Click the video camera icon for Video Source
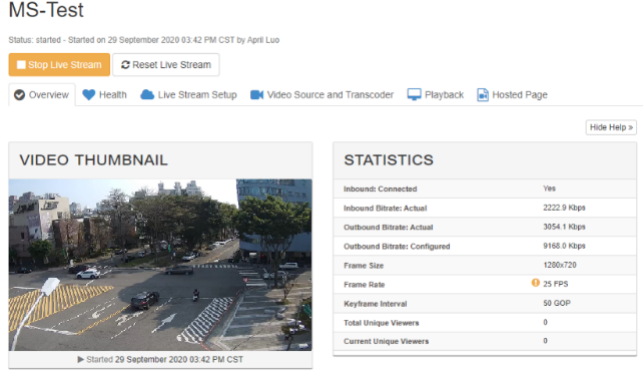 pos(257,95)
